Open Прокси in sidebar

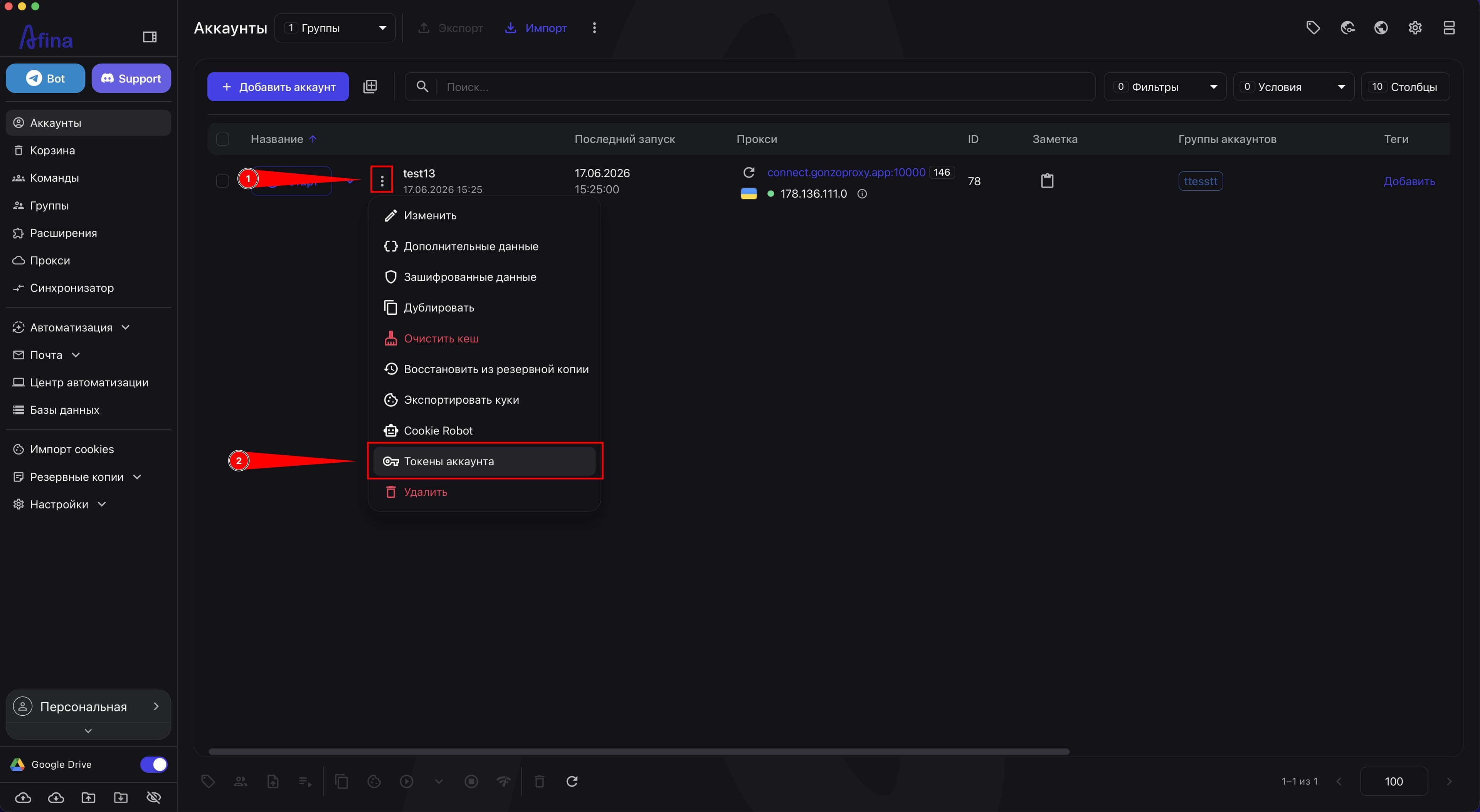[x=89, y=261]
